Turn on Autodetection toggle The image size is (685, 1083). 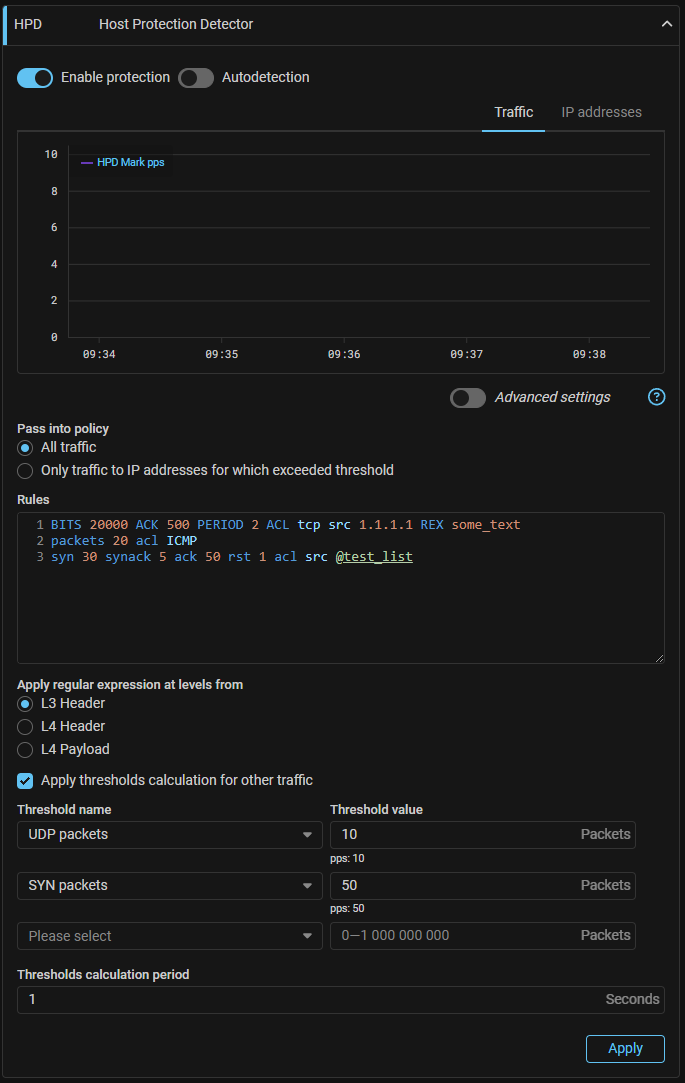(x=196, y=78)
